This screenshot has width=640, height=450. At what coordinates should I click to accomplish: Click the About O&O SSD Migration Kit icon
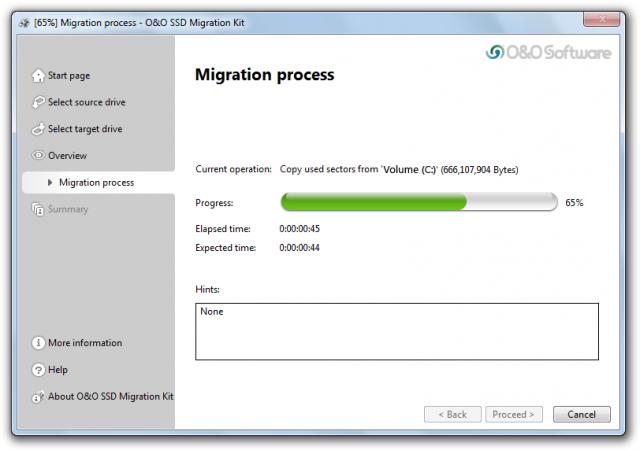tap(38, 397)
